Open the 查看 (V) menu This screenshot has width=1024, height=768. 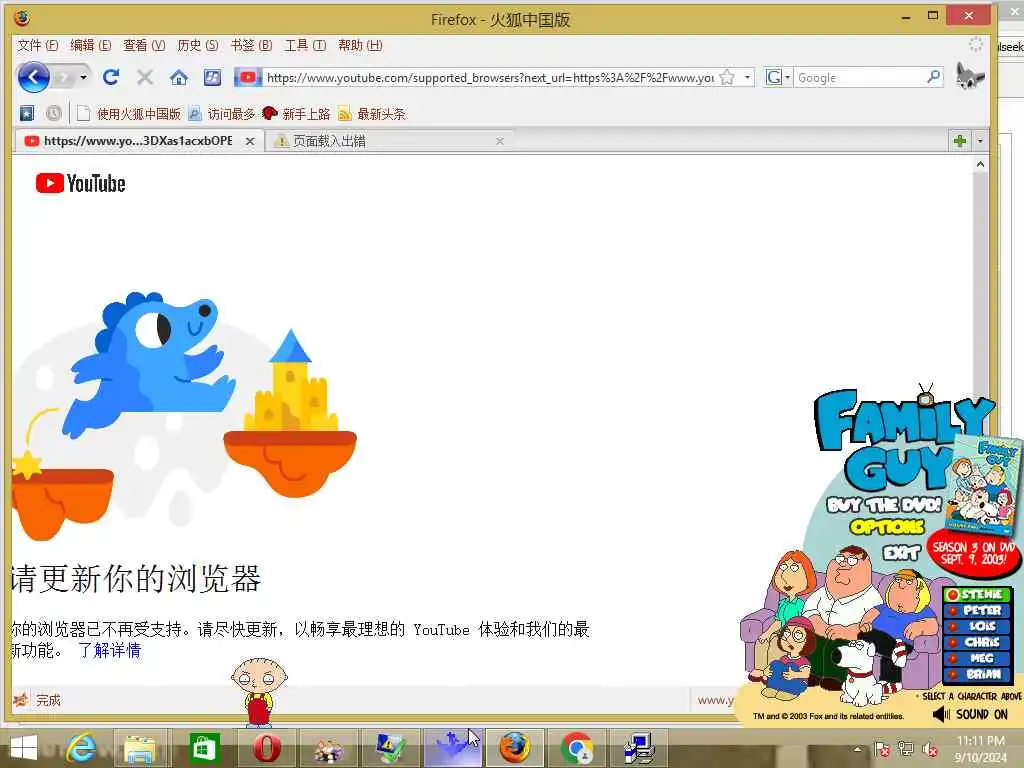(x=144, y=45)
